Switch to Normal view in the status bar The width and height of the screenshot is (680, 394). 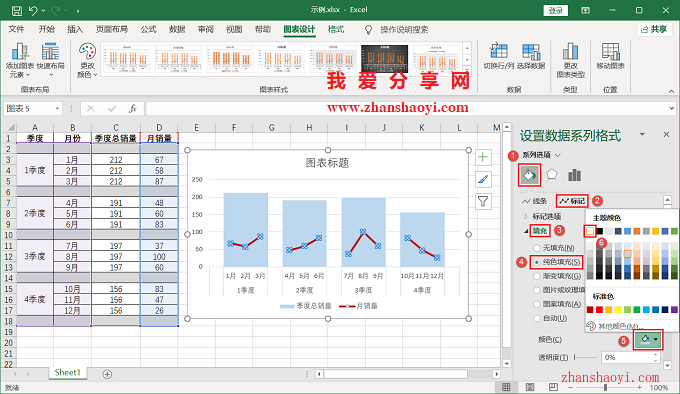coord(506,387)
